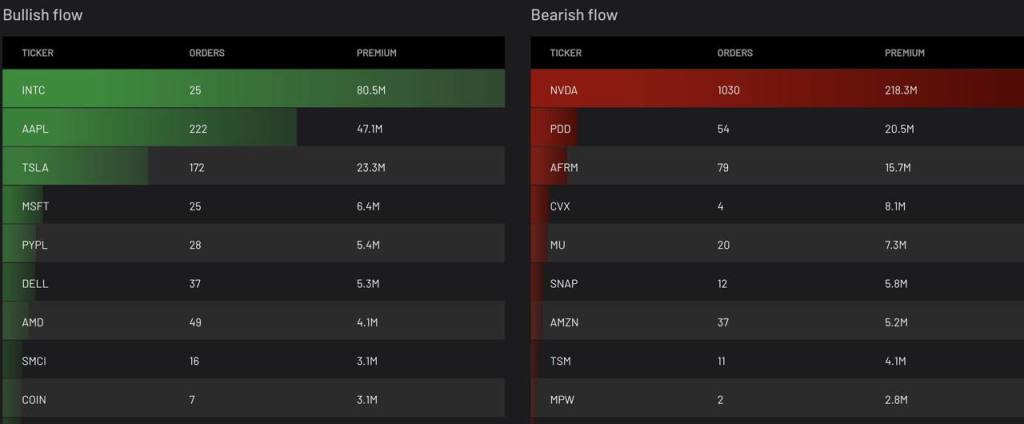
Task: Open the AMZN bearish row
Action: [565, 322]
